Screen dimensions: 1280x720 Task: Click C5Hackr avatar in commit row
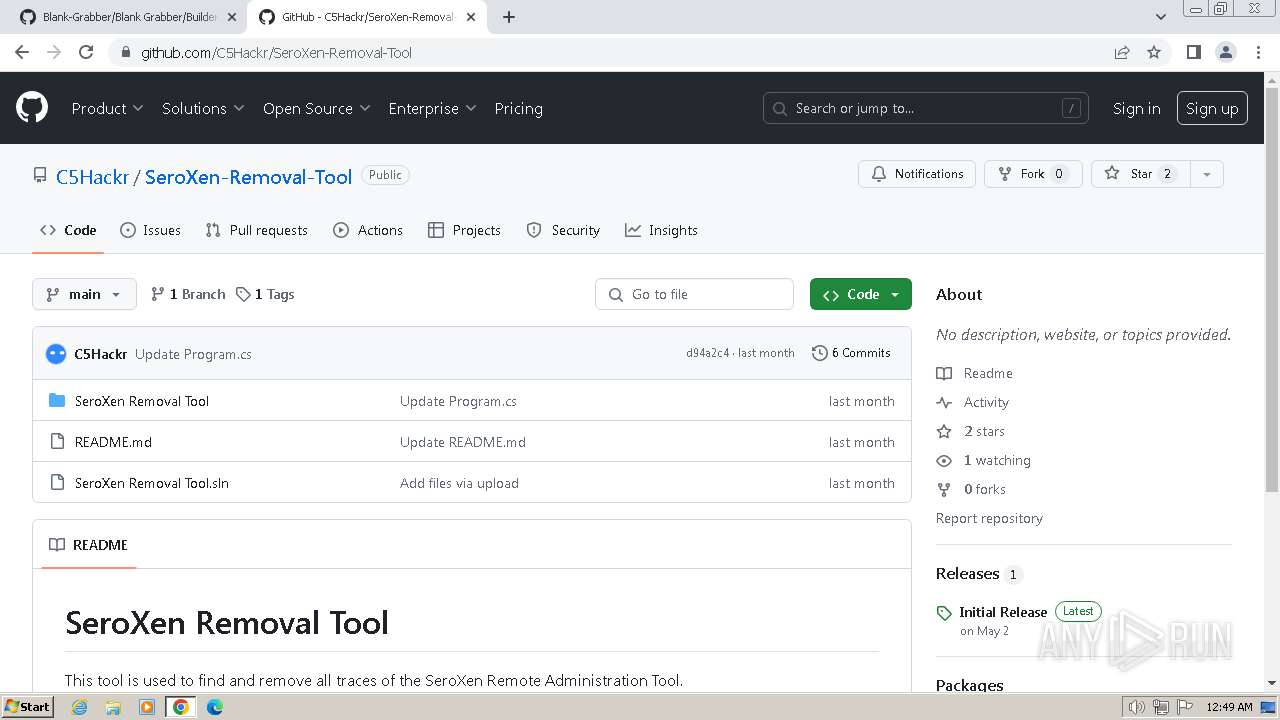(56, 353)
